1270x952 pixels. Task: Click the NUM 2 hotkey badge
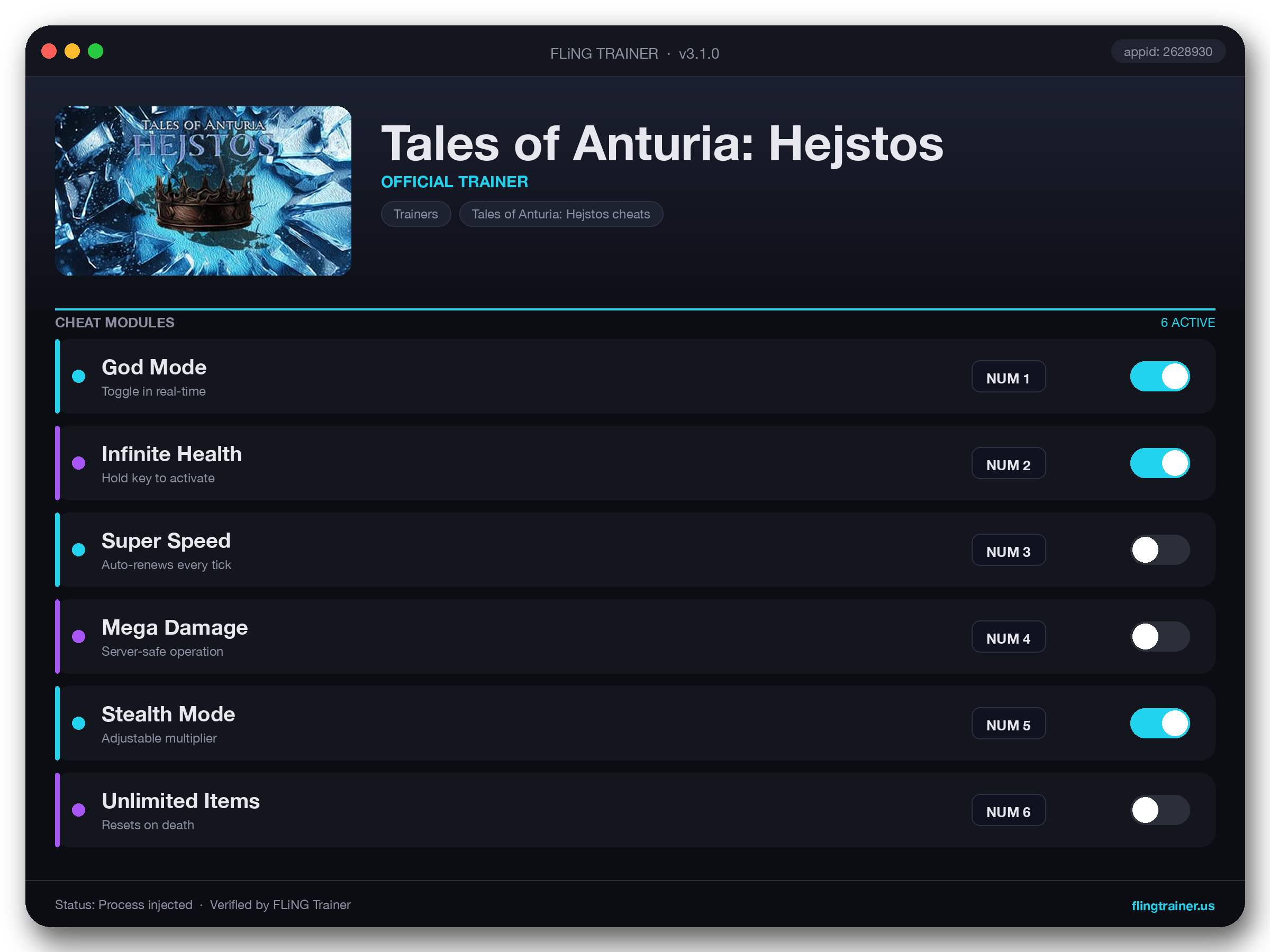(1008, 463)
